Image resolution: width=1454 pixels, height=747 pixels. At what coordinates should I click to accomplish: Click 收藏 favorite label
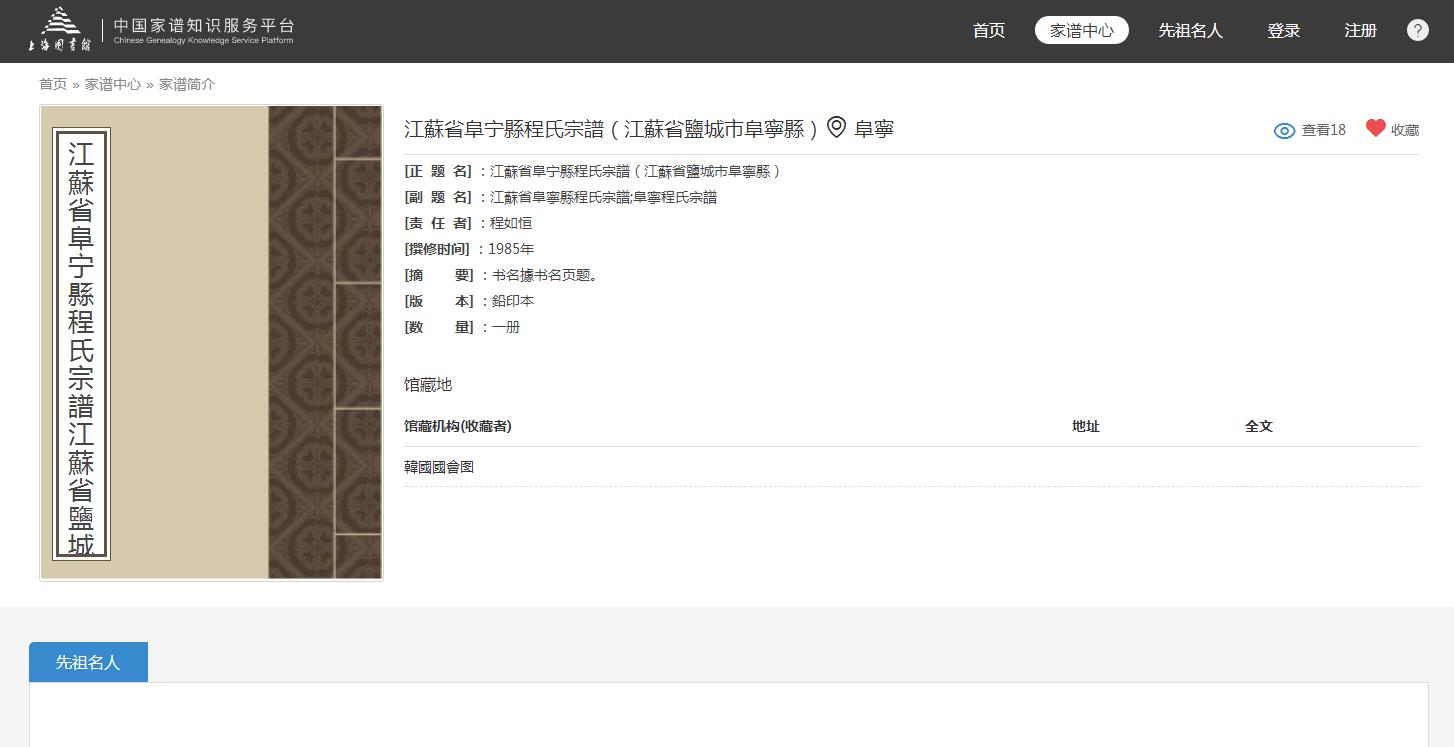coord(1405,130)
